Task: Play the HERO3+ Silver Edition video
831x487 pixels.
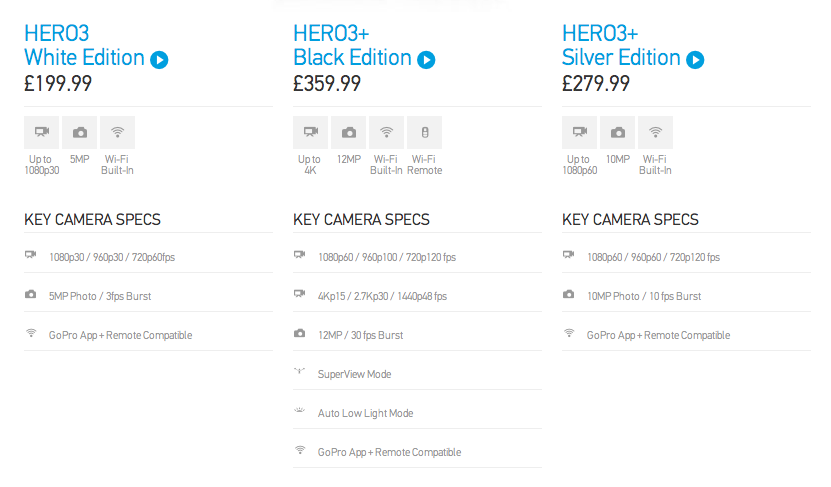Action: [695, 60]
